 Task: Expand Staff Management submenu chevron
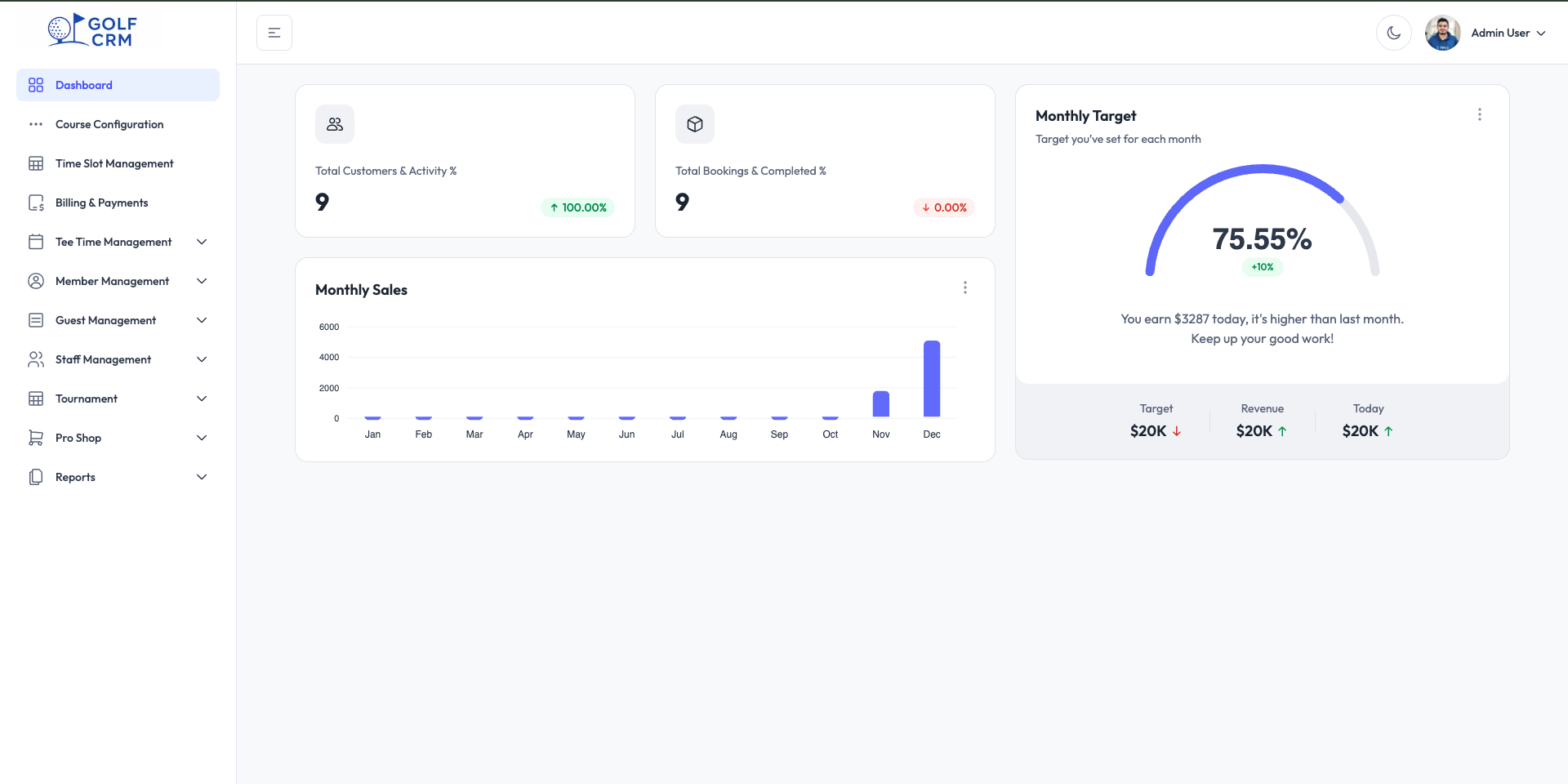coord(202,359)
